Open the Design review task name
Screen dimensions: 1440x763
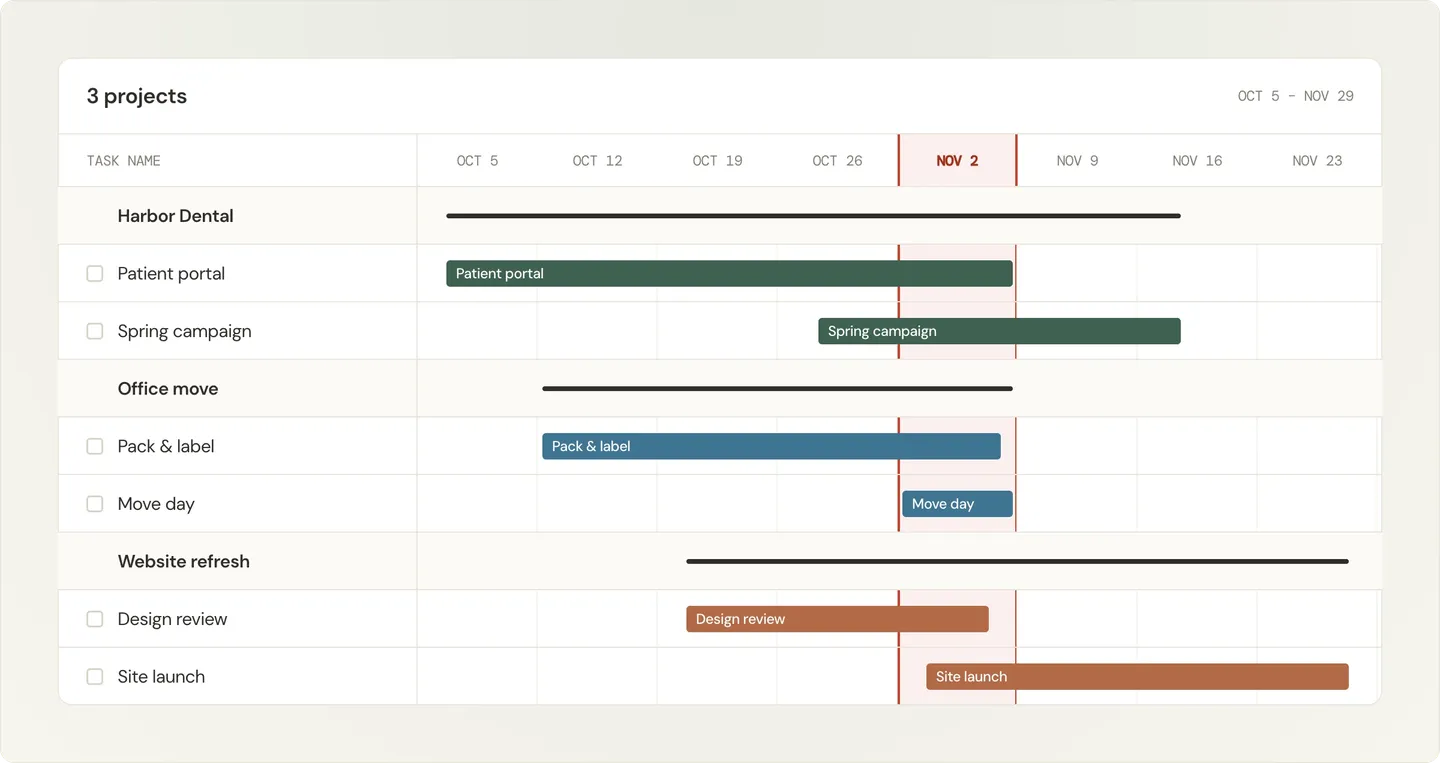pyautogui.click(x=172, y=619)
